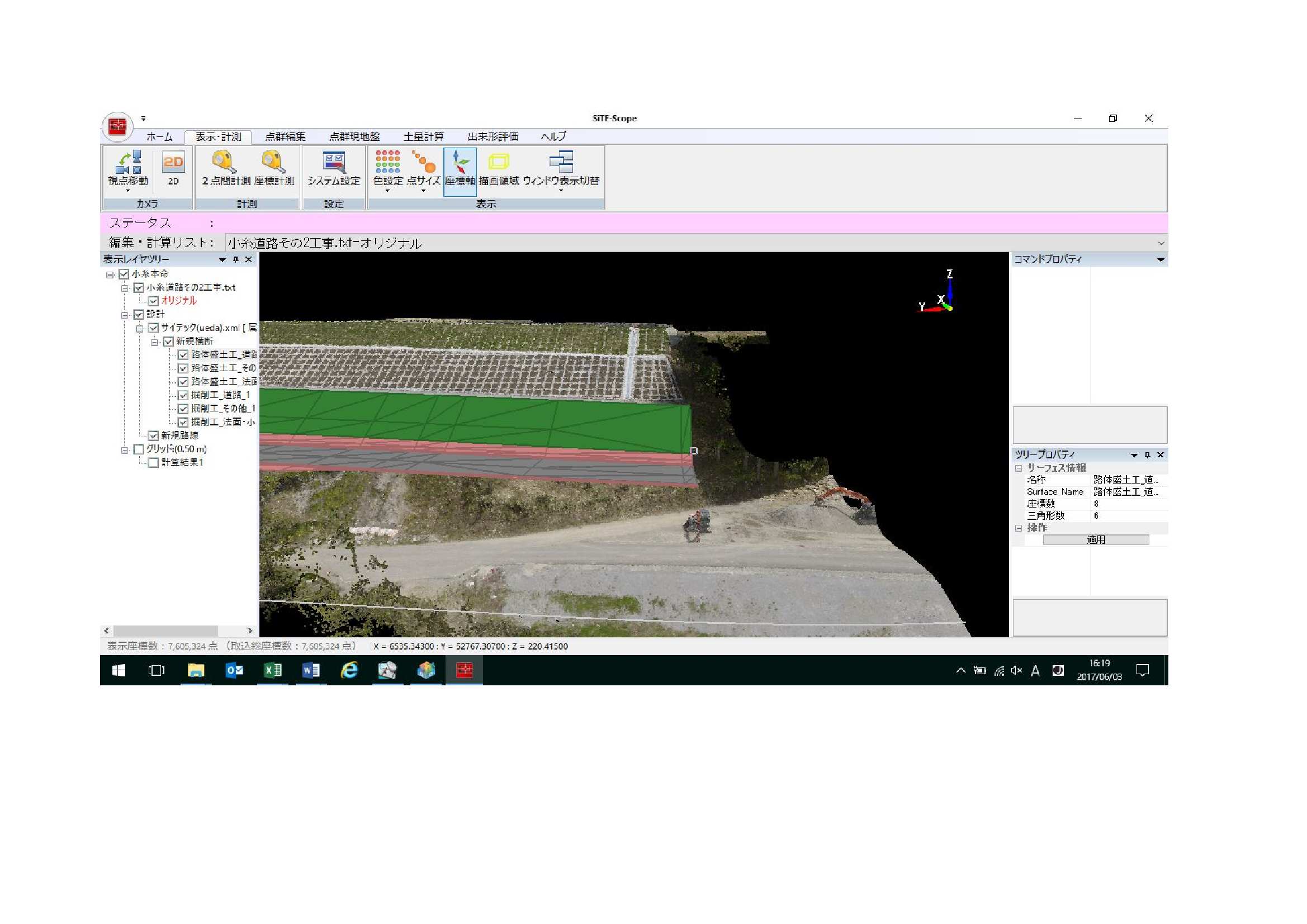1307x924 pixels.
Task: Open the 点群編集 ribbon tab
Action: click(285, 136)
